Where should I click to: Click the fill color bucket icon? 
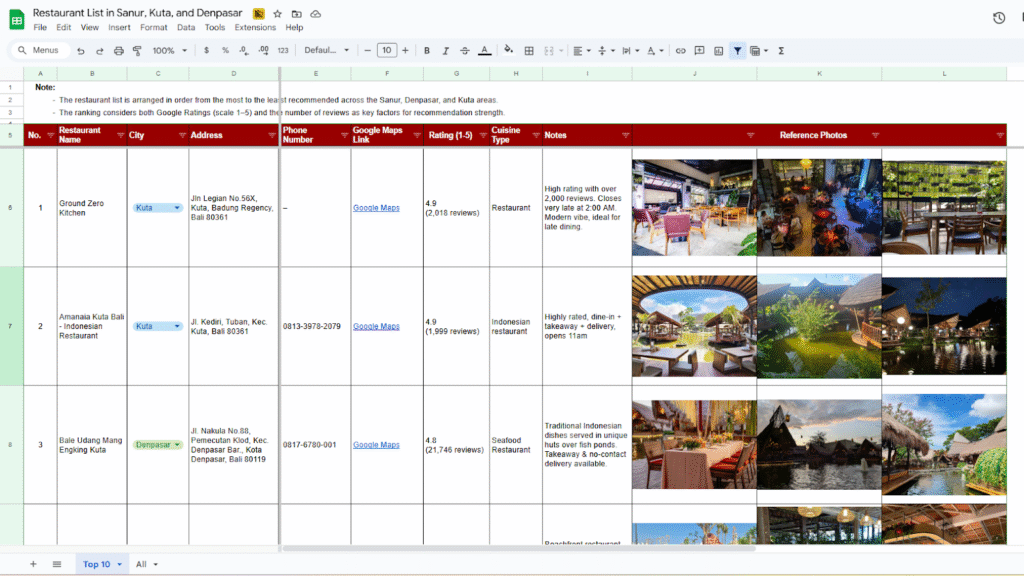pos(508,50)
